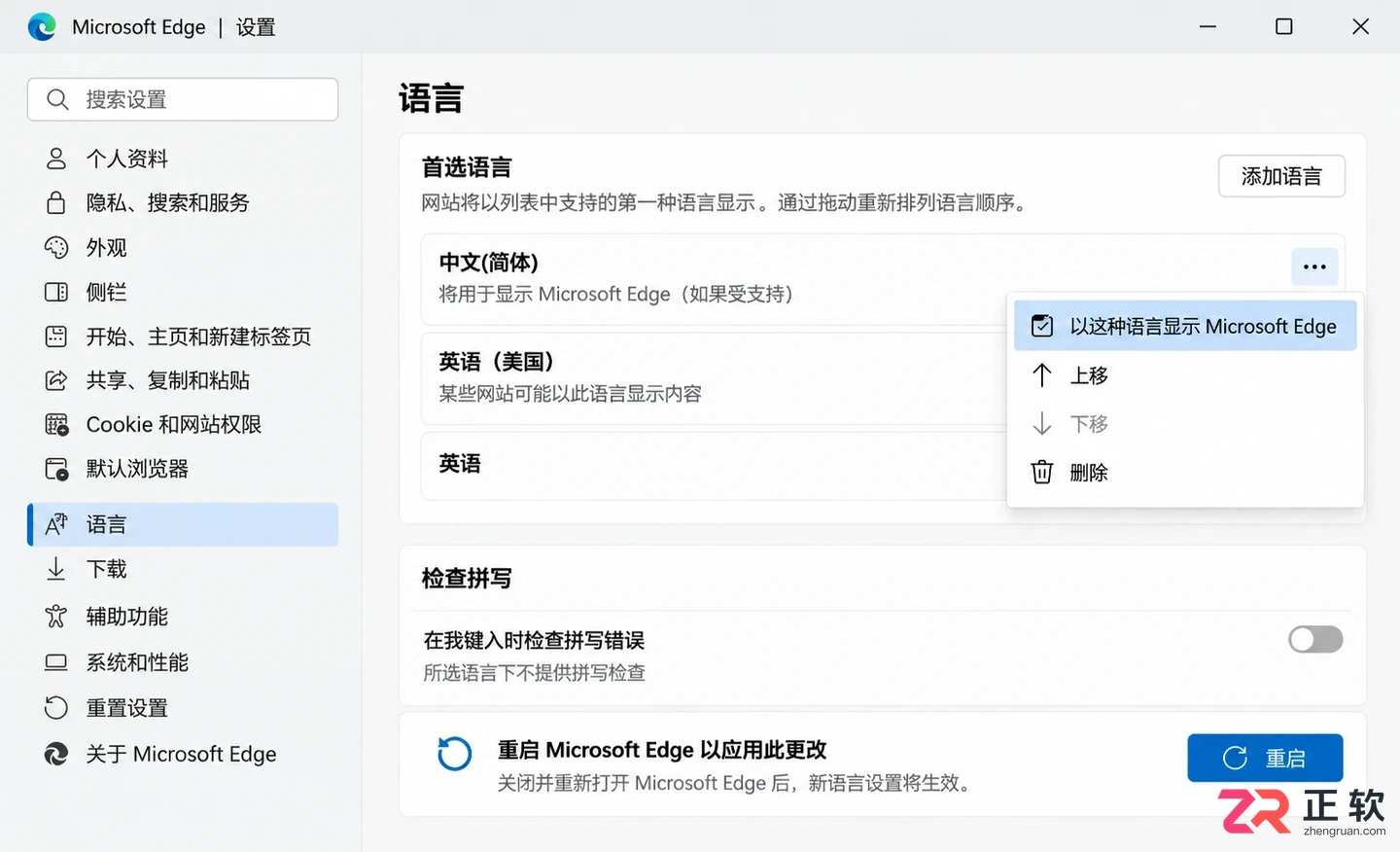Go to 侧栏 settings

coord(183,292)
